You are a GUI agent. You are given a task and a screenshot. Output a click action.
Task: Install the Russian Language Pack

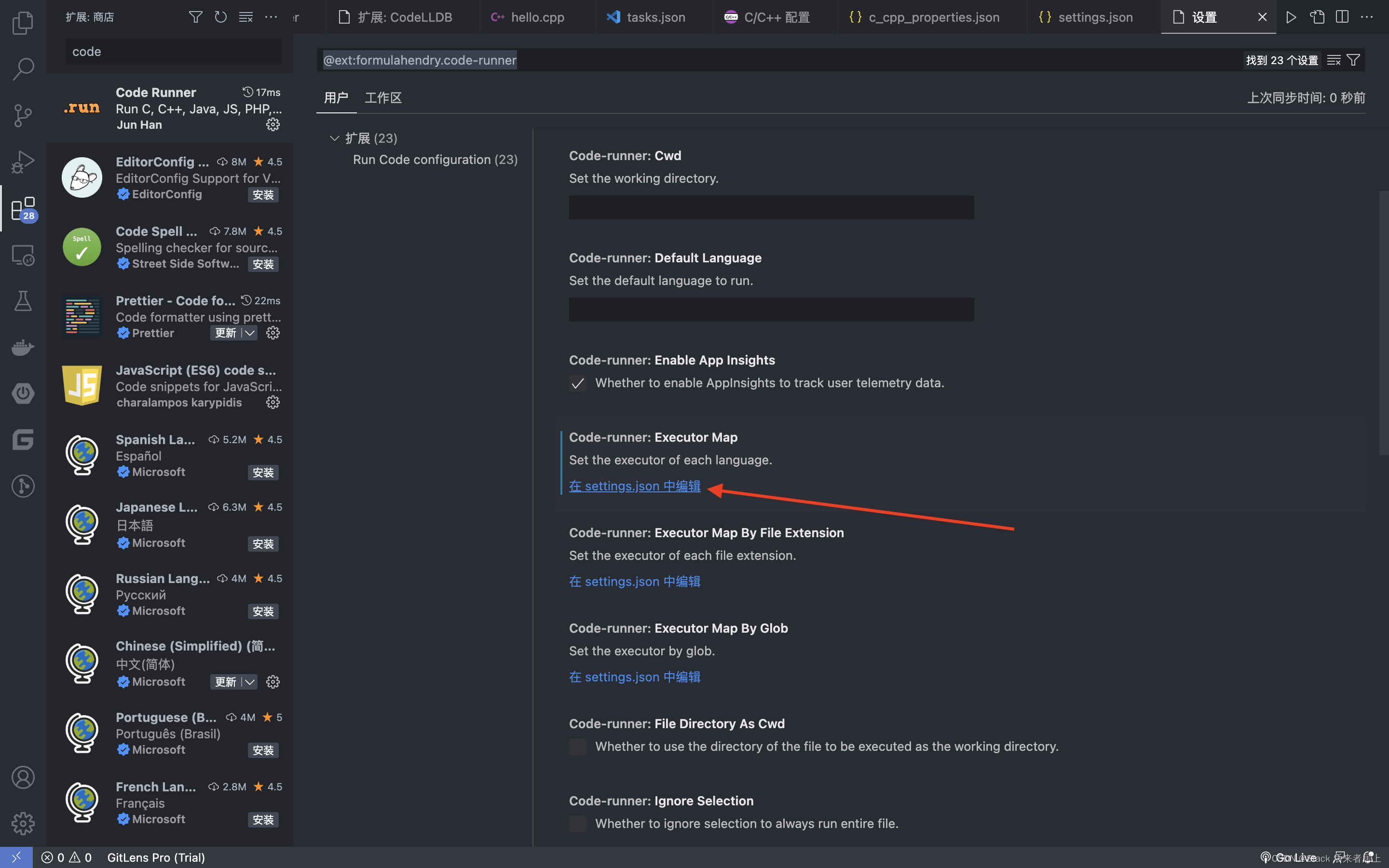tap(263, 611)
